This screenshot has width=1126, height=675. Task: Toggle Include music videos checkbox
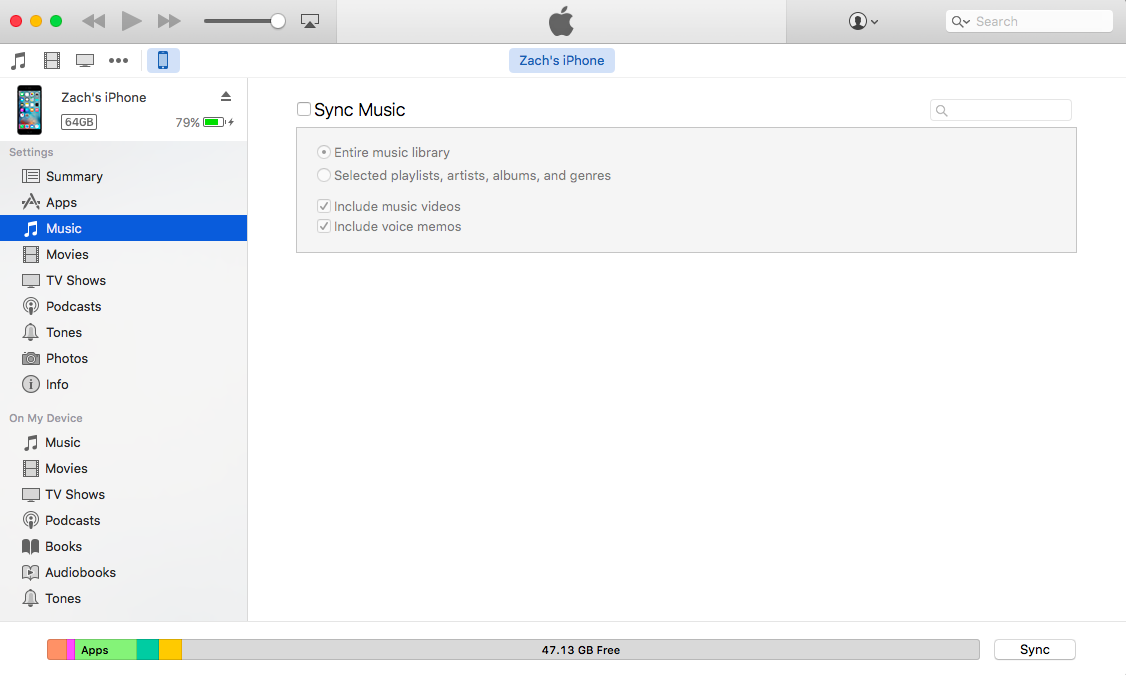tap(324, 206)
